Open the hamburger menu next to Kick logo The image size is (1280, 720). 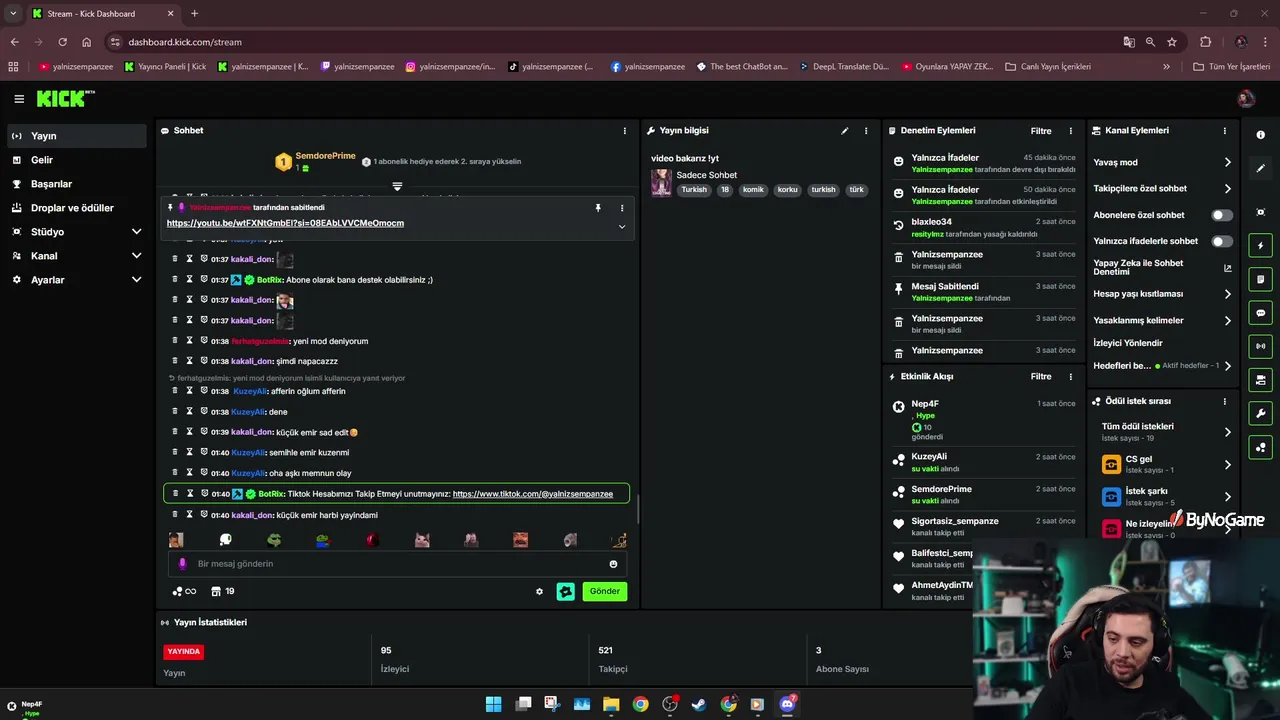coord(19,99)
